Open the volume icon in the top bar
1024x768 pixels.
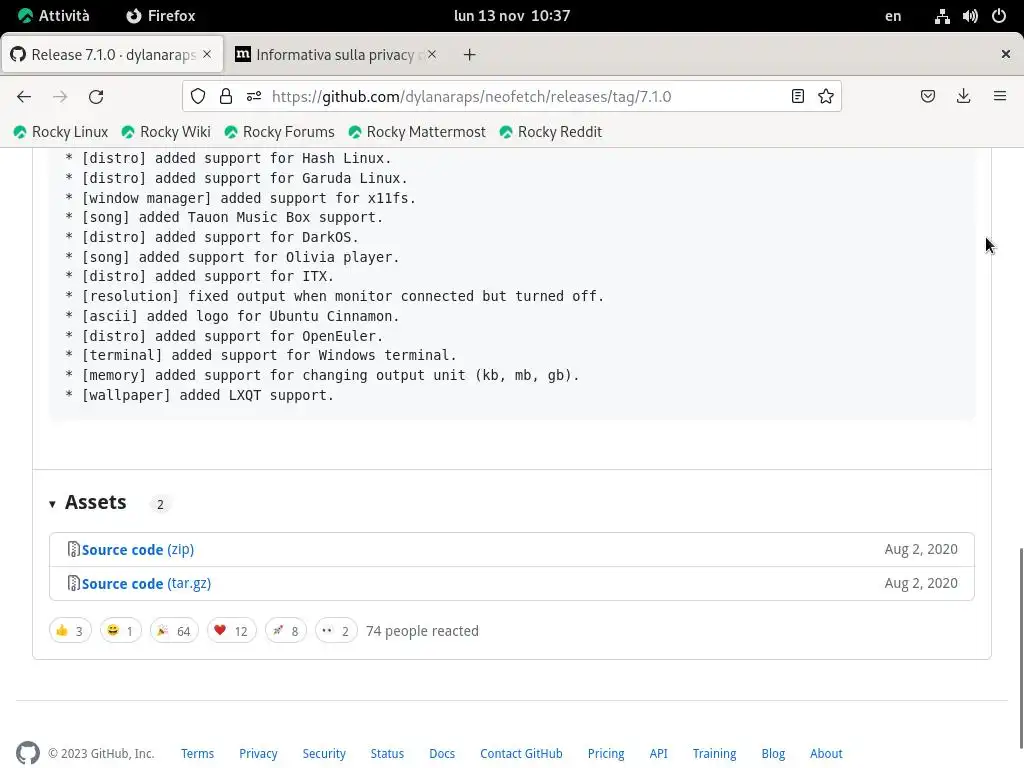(970, 16)
